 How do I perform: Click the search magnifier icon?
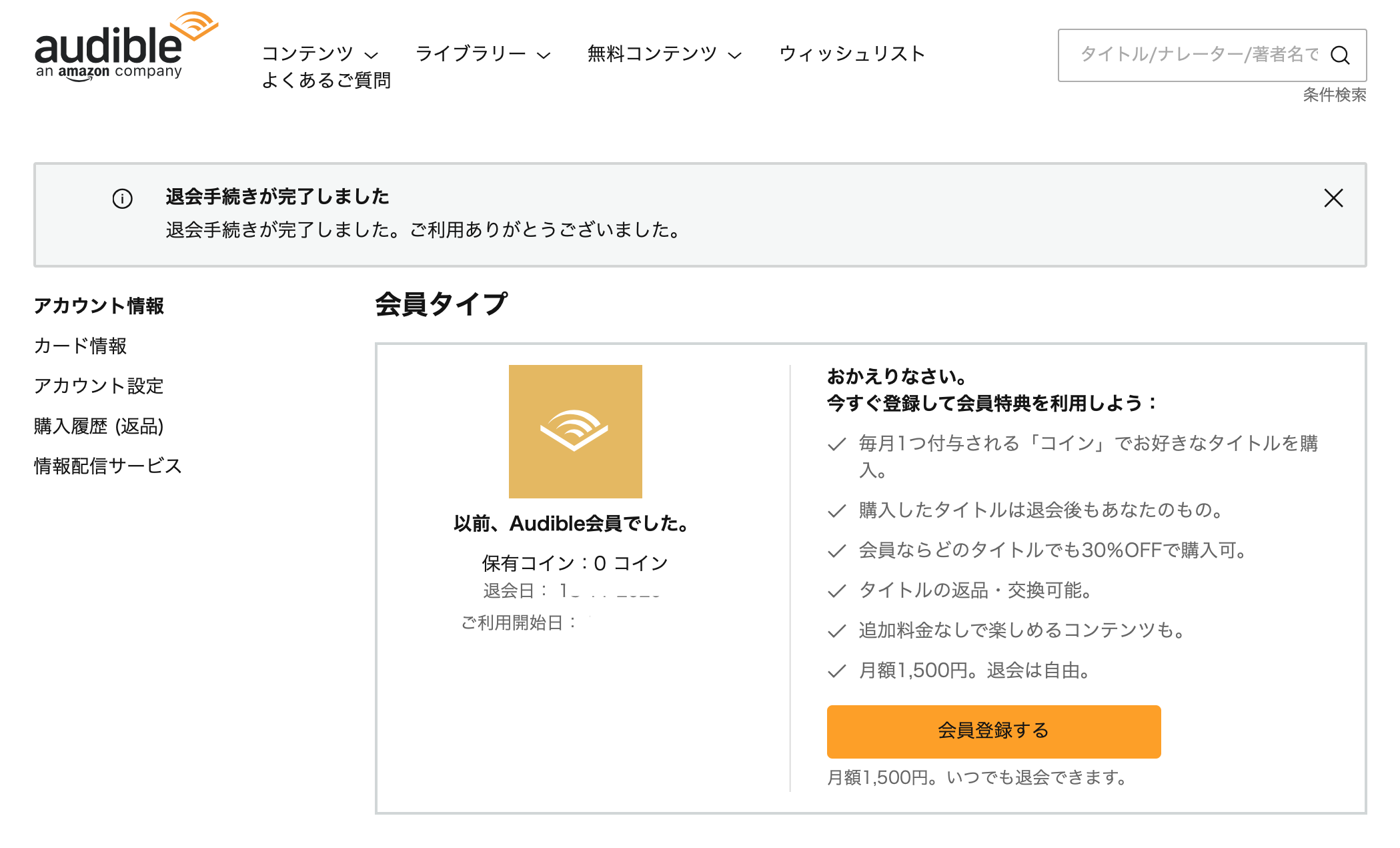pyautogui.click(x=1340, y=55)
